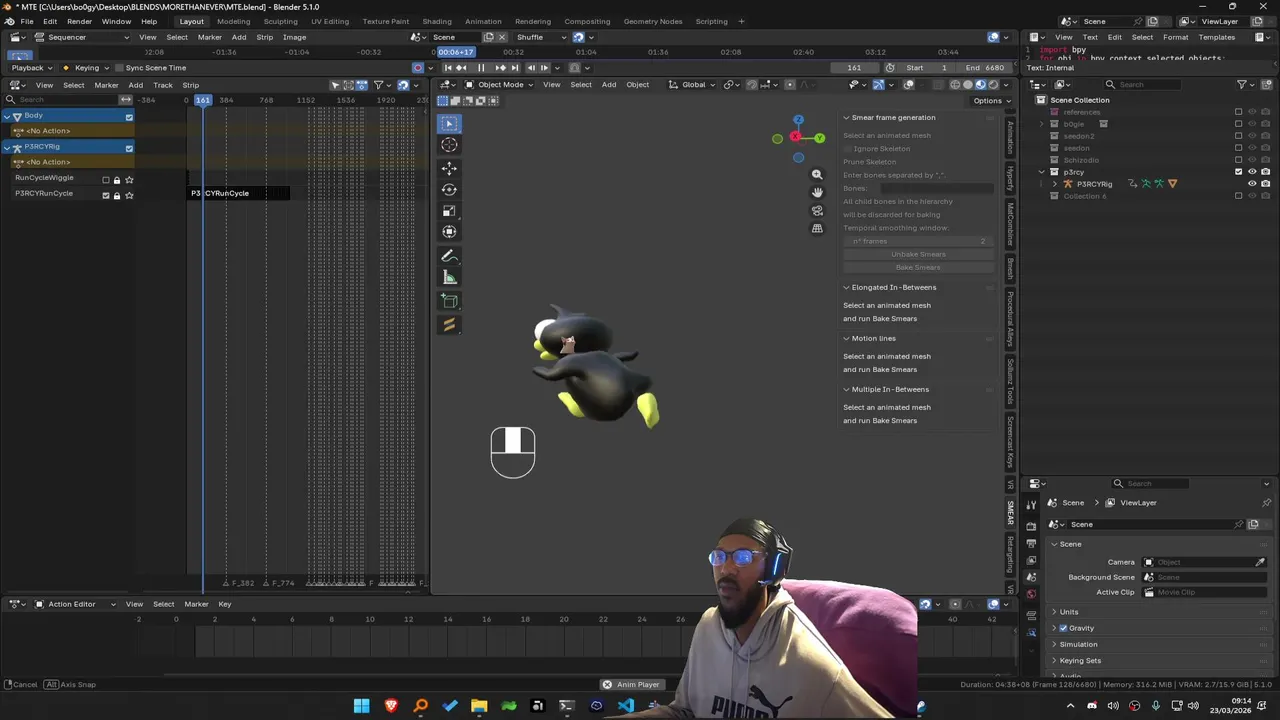Select the Move tool
The width and height of the screenshot is (1280, 720).
point(449,168)
